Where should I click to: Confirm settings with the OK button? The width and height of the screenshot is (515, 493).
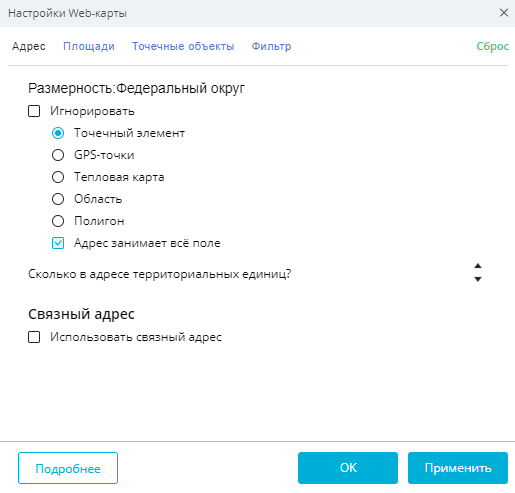[348, 468]
